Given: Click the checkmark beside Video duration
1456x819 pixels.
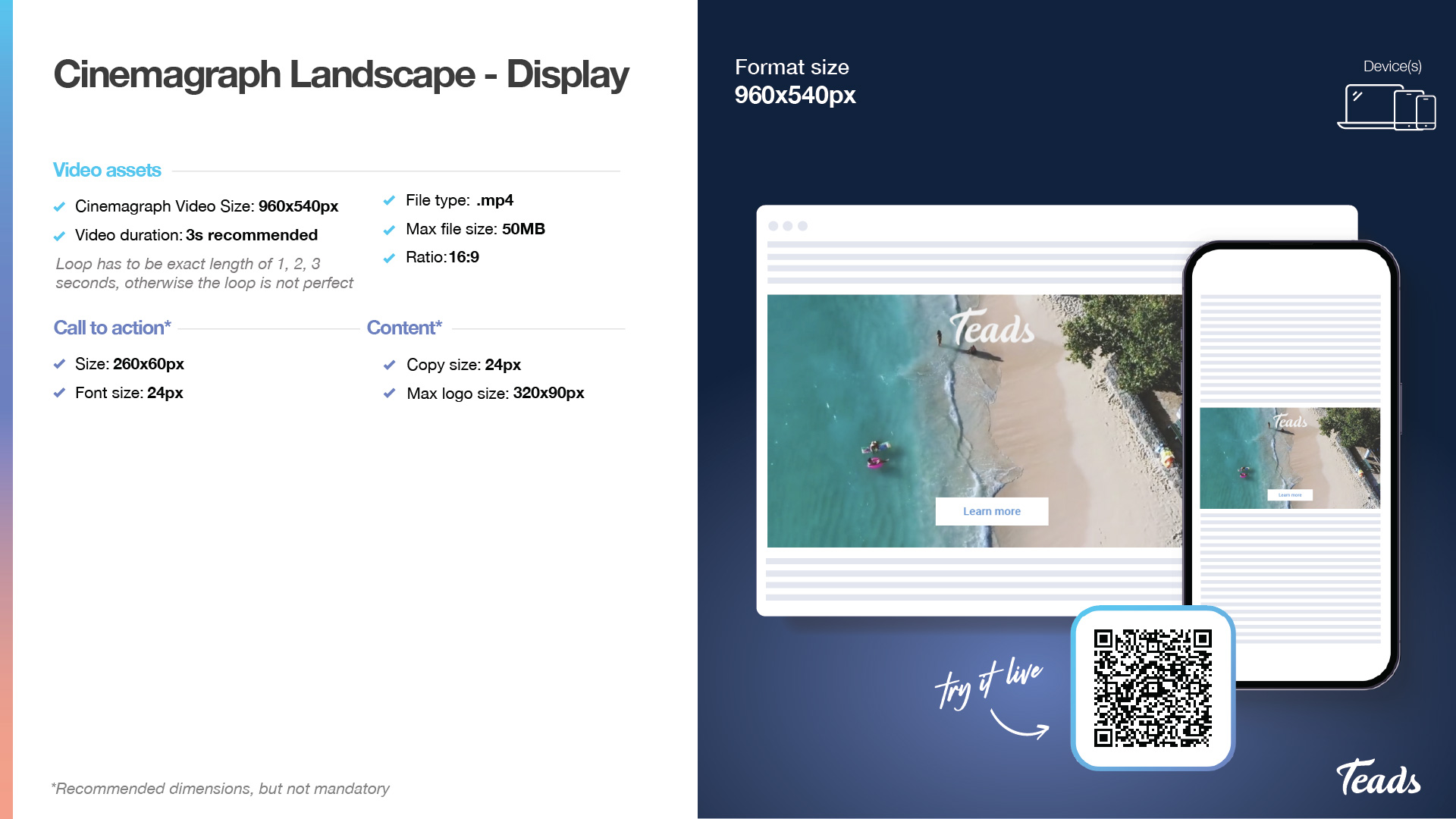Looking at the screenshot, I should 59,236.
